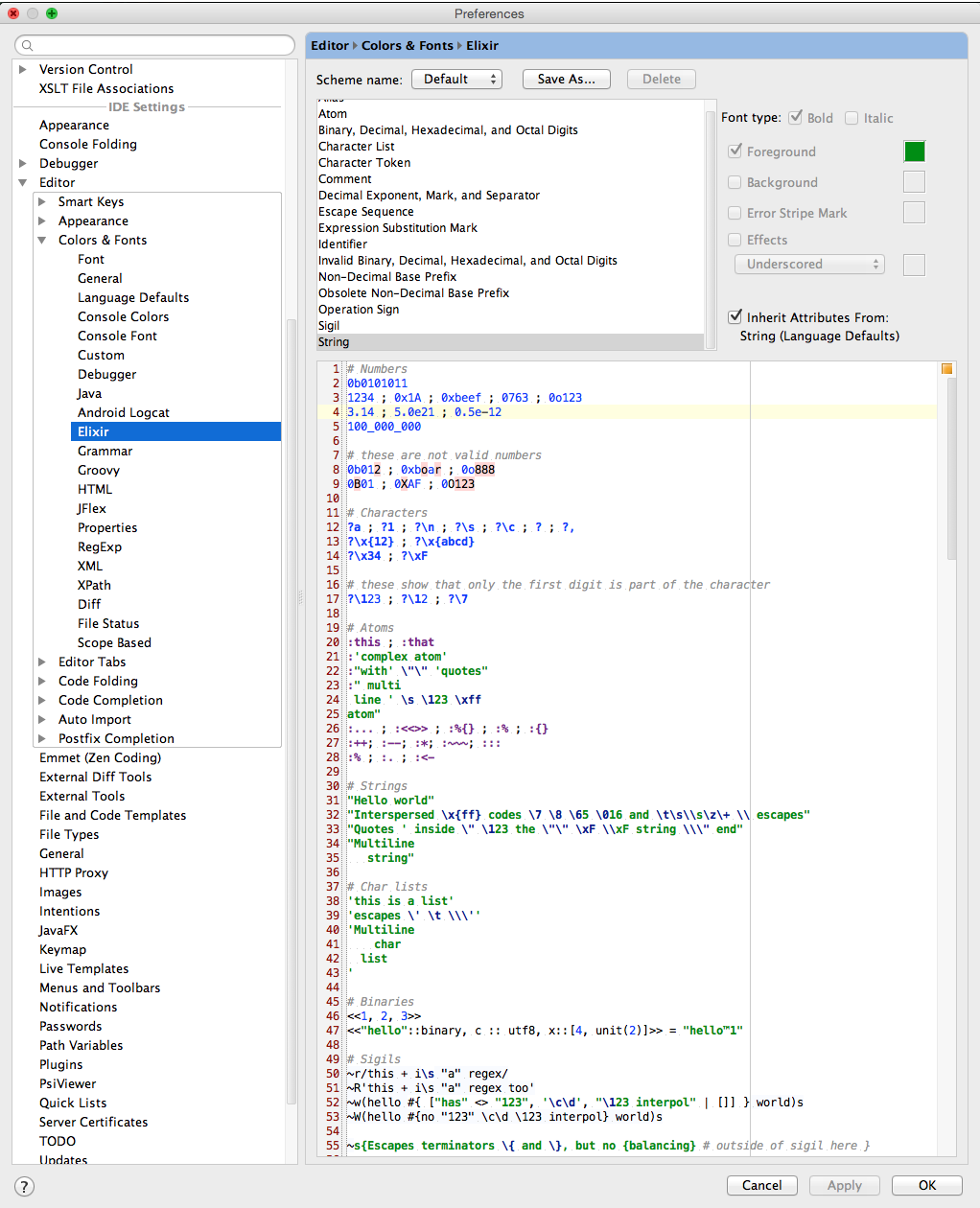Click the orange inspection indicator in preview
Image resolution: width=980 pixels, height=1208 pixels.
point(946,369)
